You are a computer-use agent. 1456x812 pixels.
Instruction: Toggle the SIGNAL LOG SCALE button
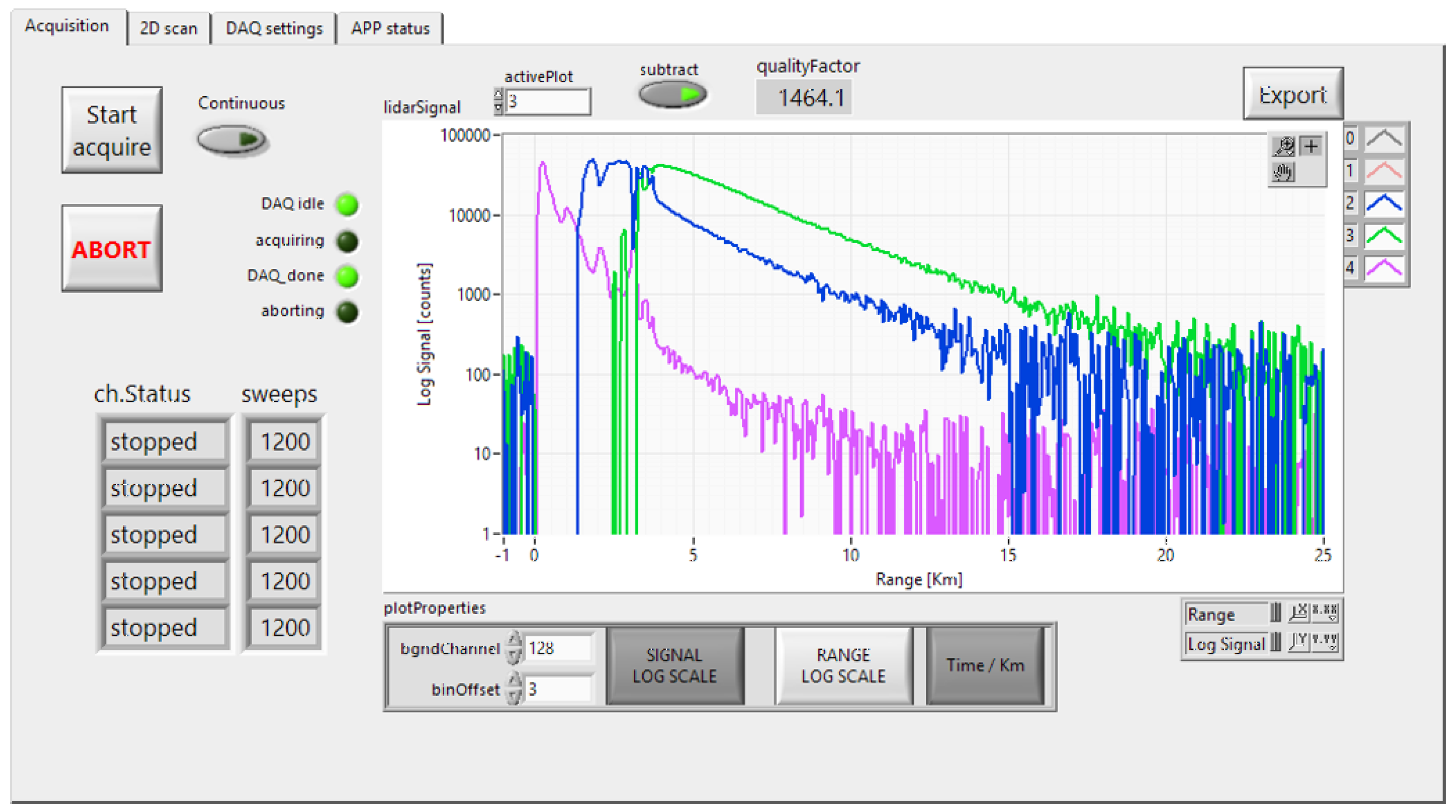click(675, 665)
